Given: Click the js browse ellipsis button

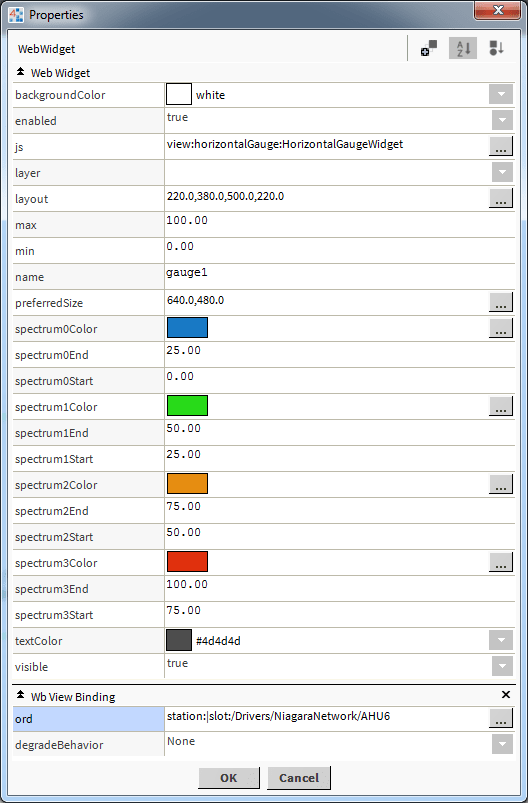Looking at the screenshot, I should coord(501,146).
